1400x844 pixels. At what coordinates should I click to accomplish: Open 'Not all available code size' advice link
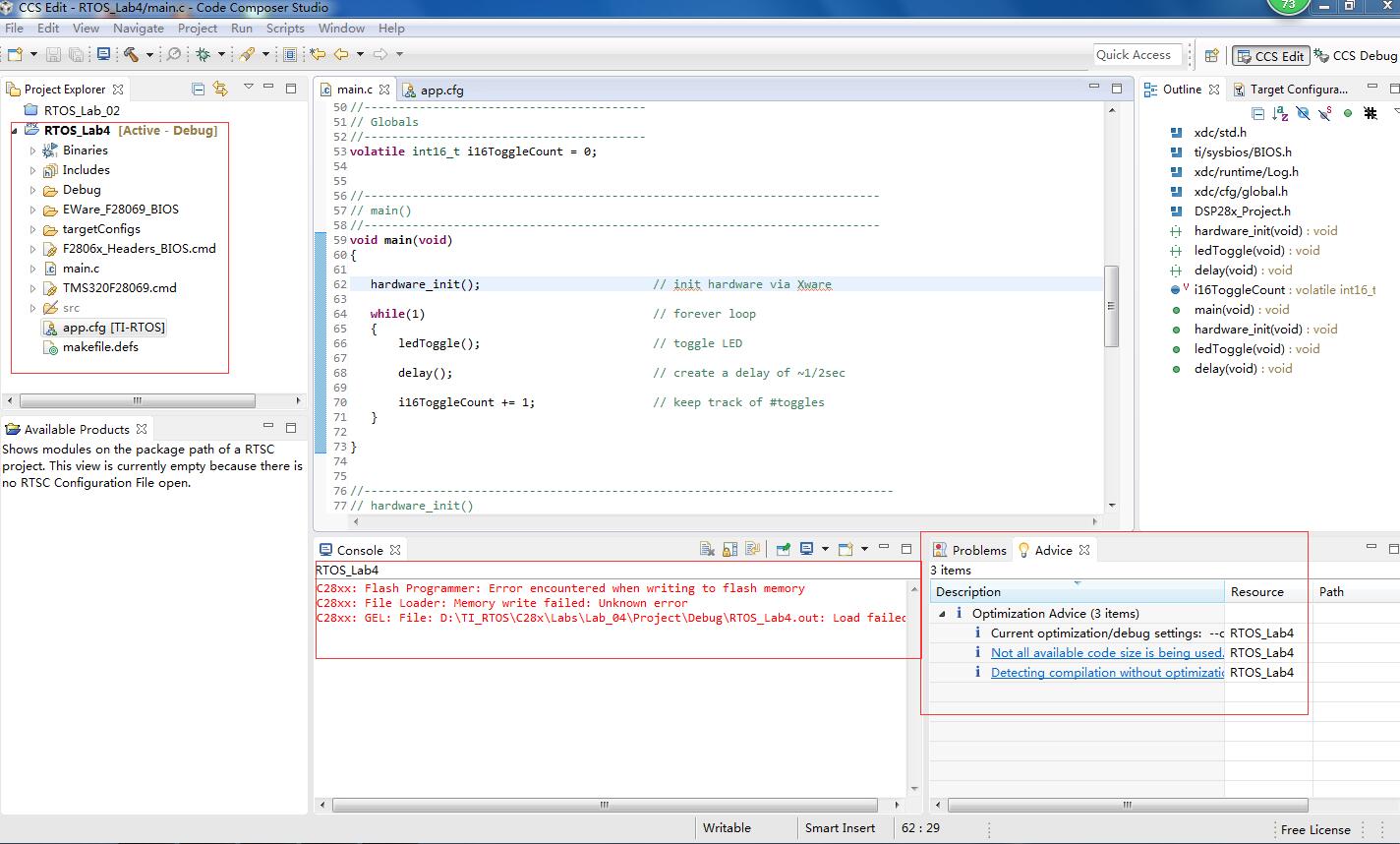coord(1106,653)
